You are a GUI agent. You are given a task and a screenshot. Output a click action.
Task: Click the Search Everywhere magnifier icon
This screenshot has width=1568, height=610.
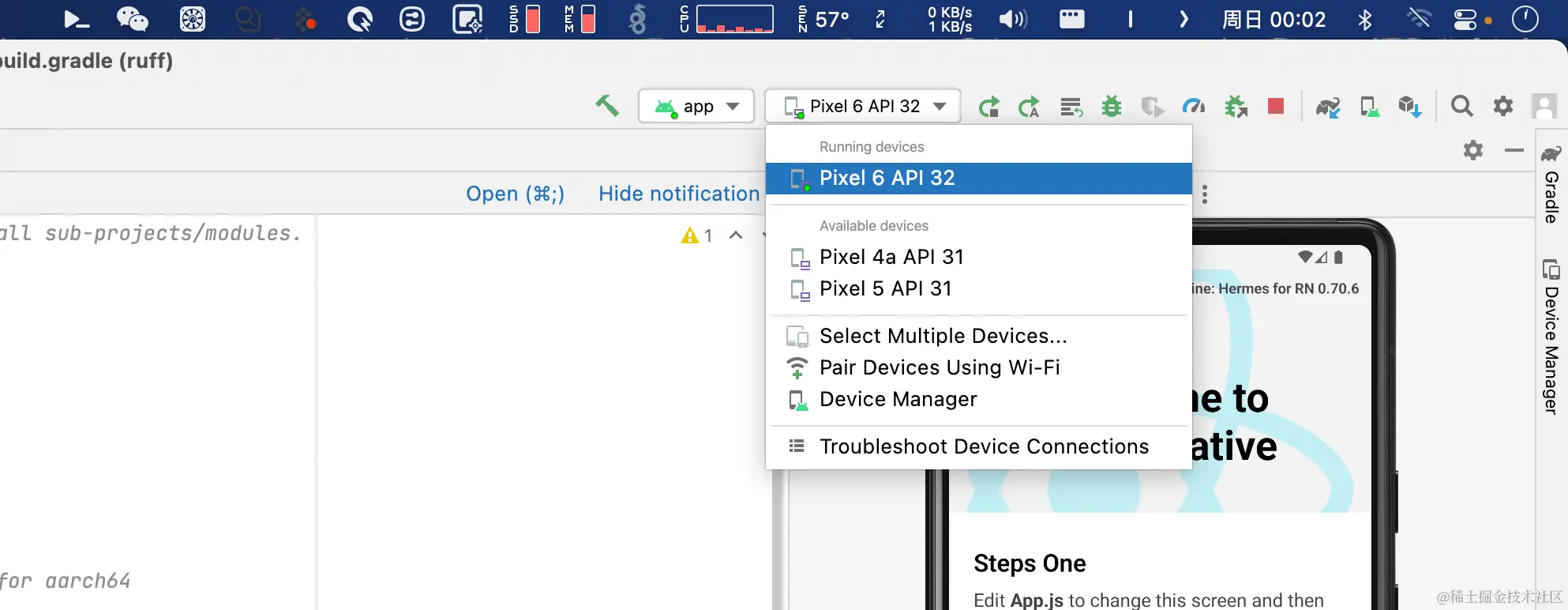pos(1462,106)
